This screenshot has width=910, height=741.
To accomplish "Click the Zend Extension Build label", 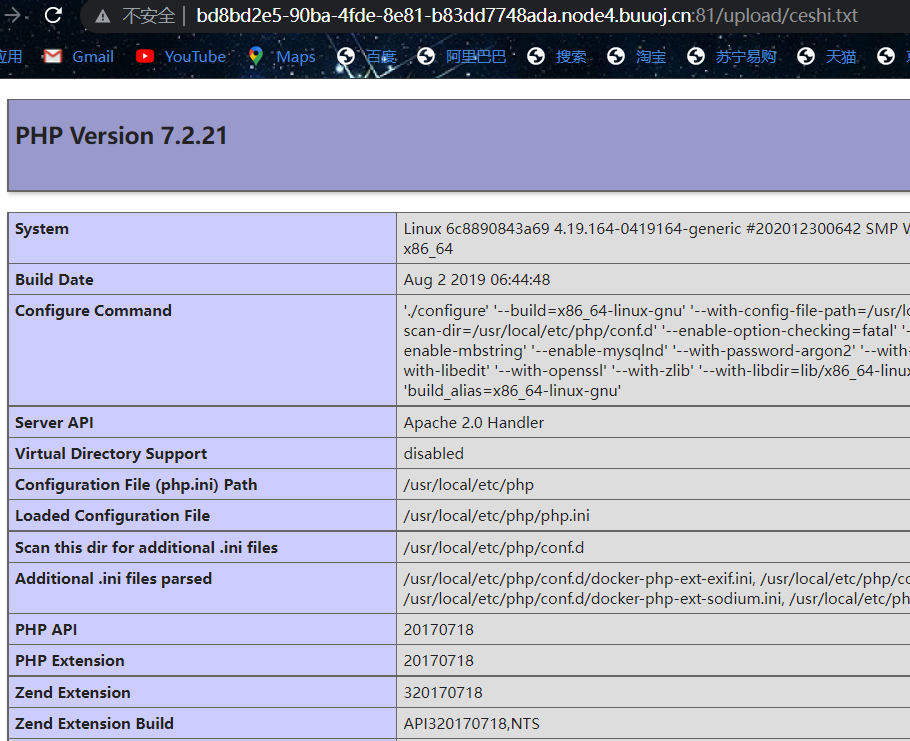I will (x=94, y=724).
